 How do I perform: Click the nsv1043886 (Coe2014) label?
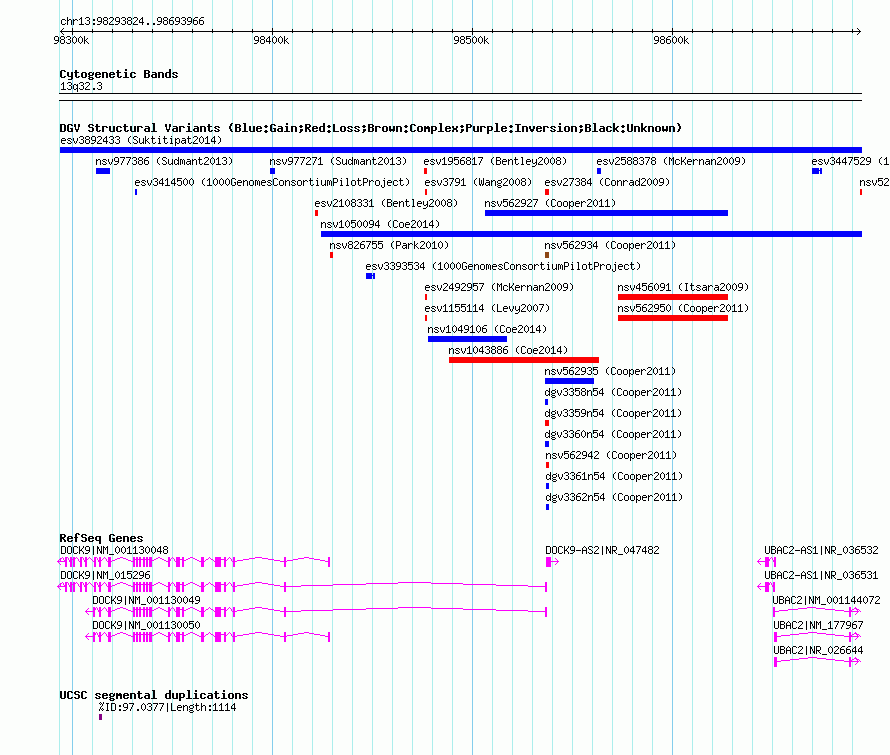click(x=508, y=350)
